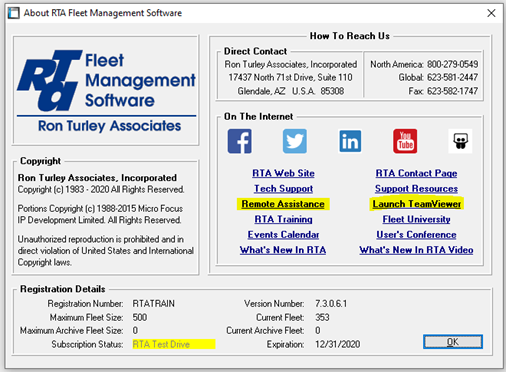Open the Fleet University link

pos(416,219)
